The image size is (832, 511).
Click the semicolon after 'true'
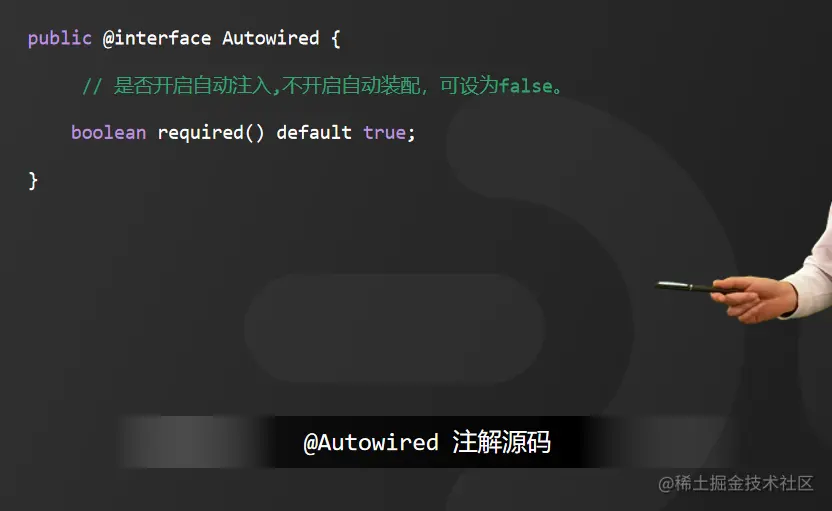(411, 134)
